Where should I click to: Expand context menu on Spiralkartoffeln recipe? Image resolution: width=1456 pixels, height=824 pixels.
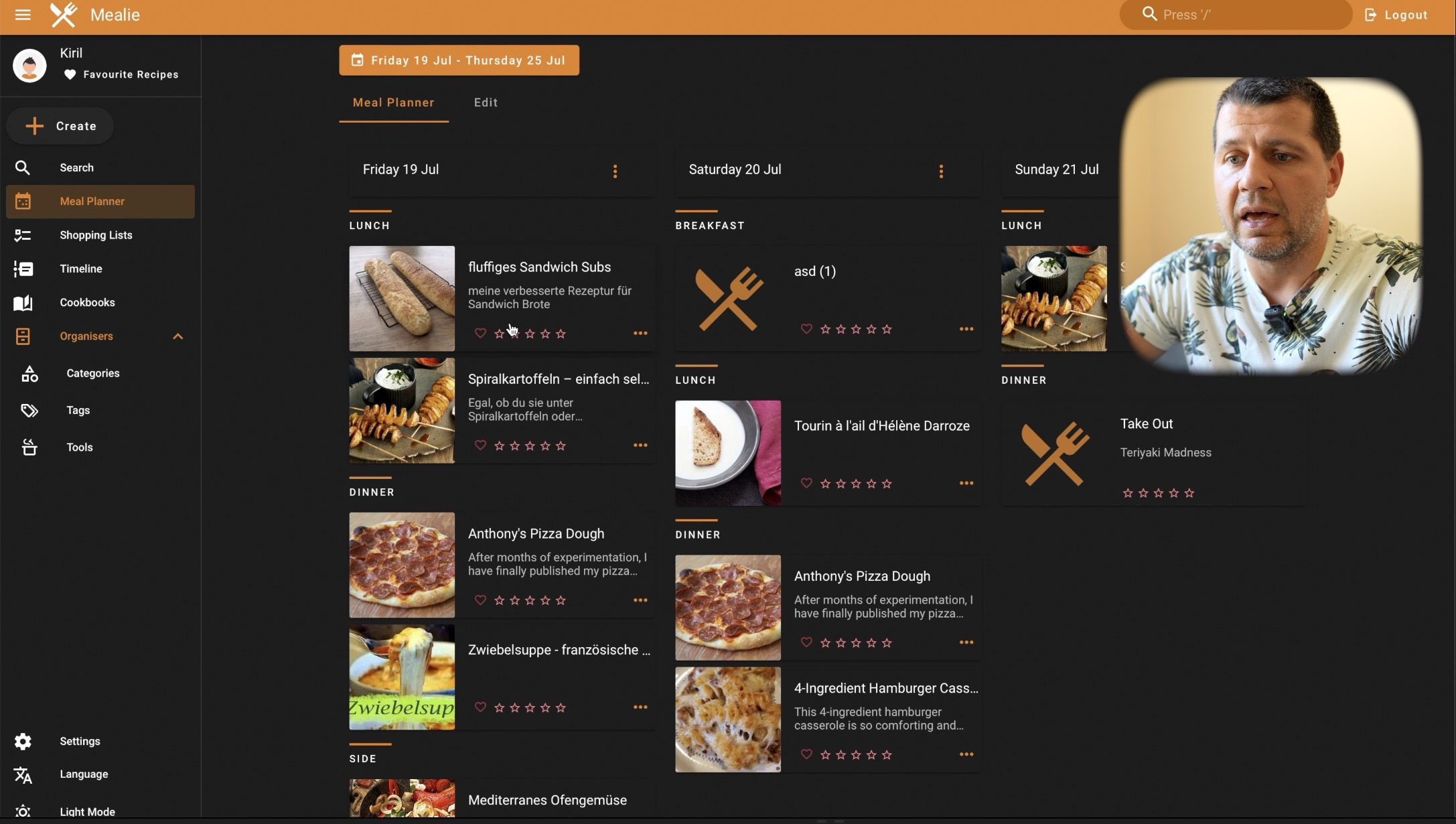tap(640, 446)
